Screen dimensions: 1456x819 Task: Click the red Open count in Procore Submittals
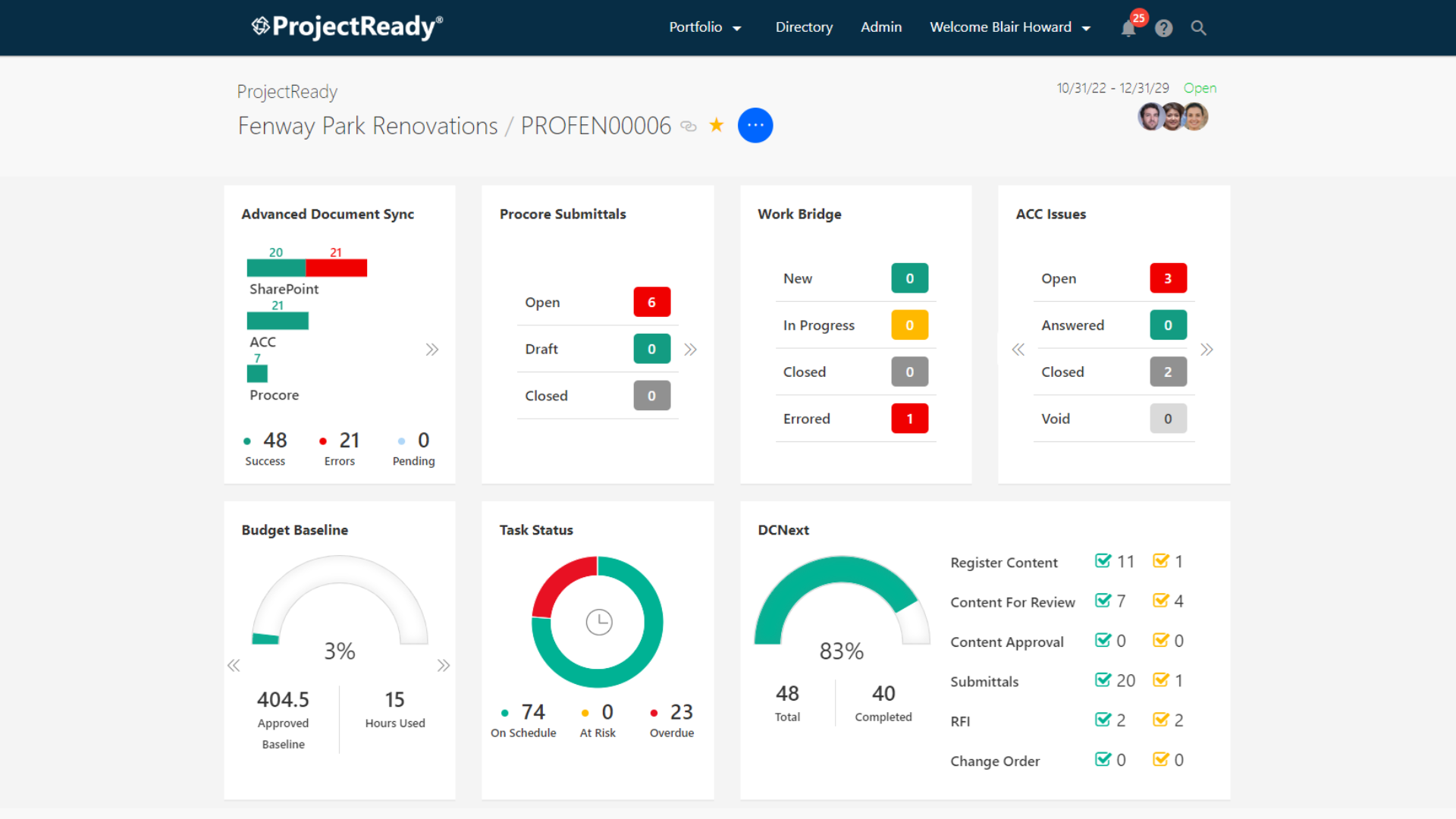(651, 302)
